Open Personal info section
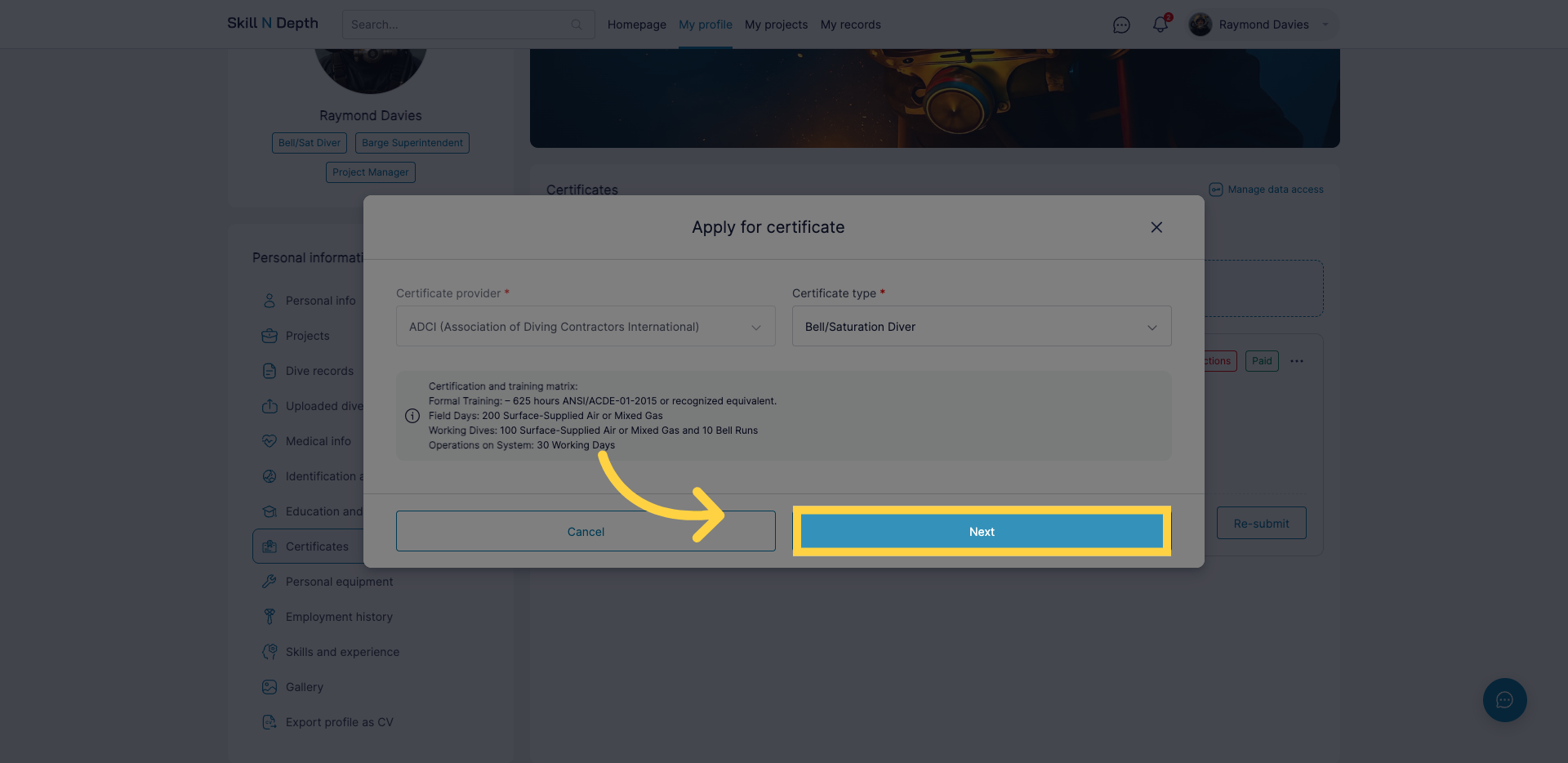Image resolution: width=1568 pixels, height=763 pixels. pyautogui.click(x=321, y=301)
